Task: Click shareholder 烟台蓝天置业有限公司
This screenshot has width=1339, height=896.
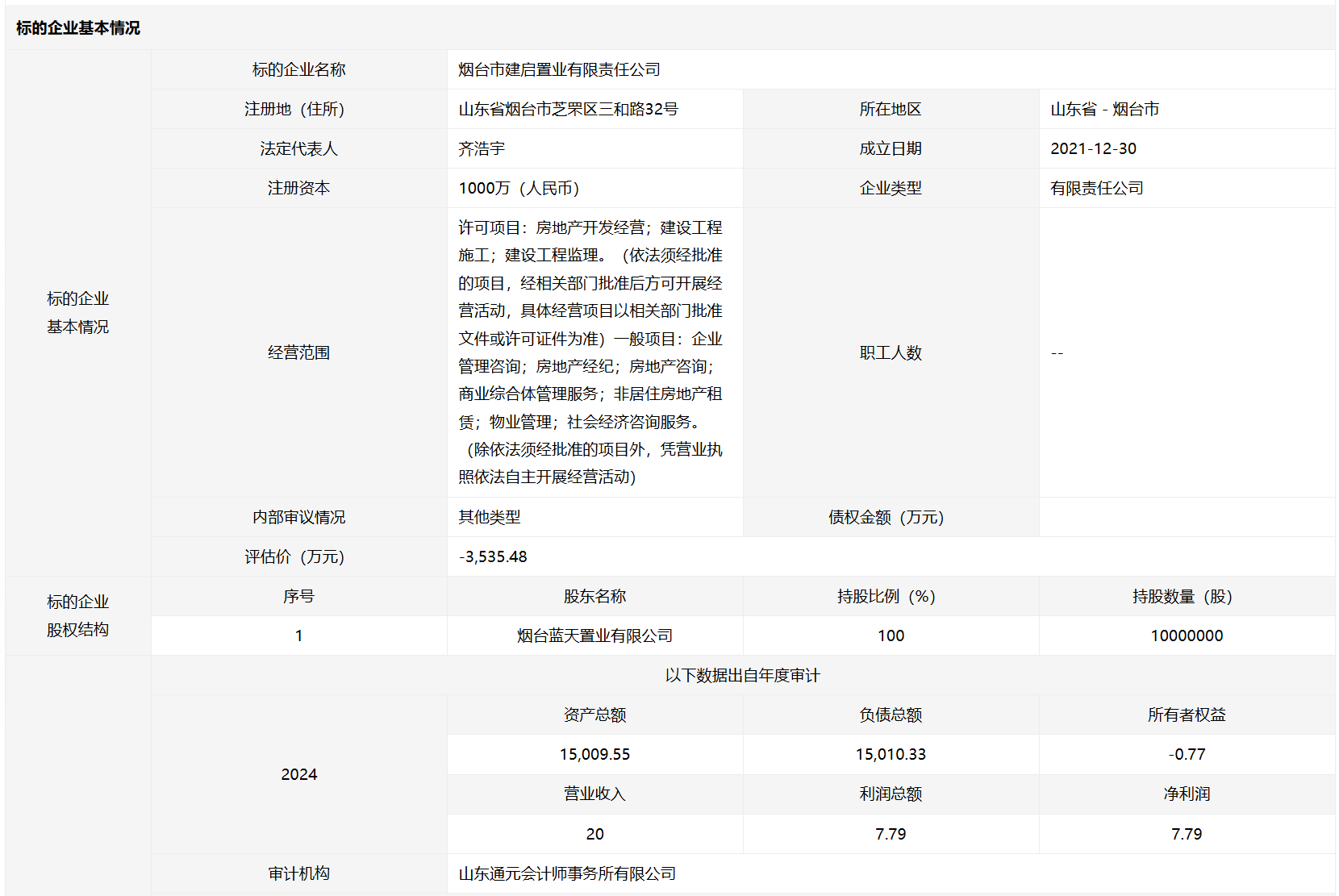Action: [x=594, y=636]
